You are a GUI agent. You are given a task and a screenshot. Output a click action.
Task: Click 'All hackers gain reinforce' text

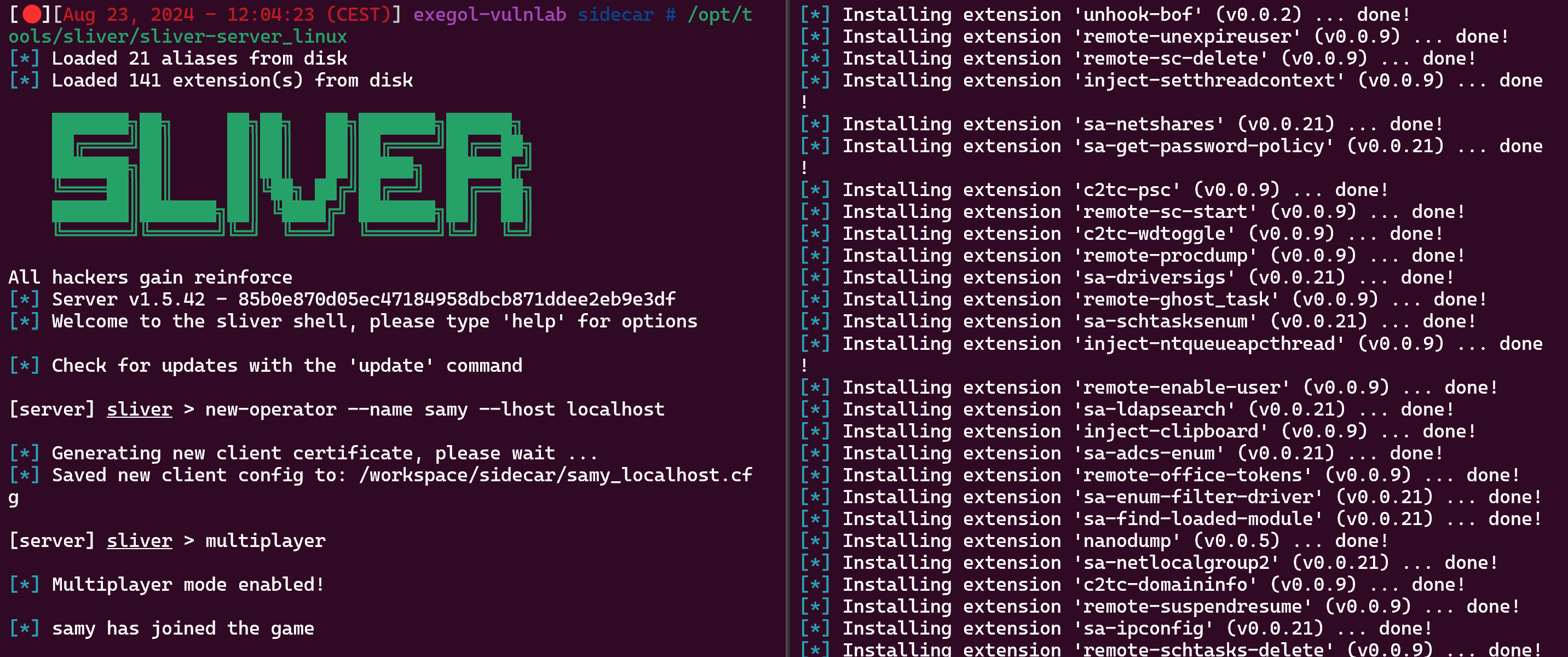(151, 278)
